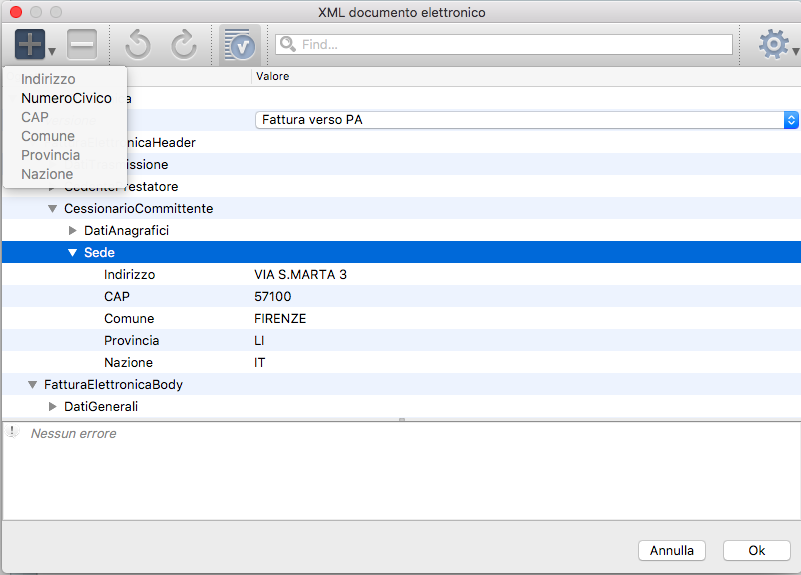Expand the DatiGenerali node
This screenshot has height=575, width=801.
(53, 407)
